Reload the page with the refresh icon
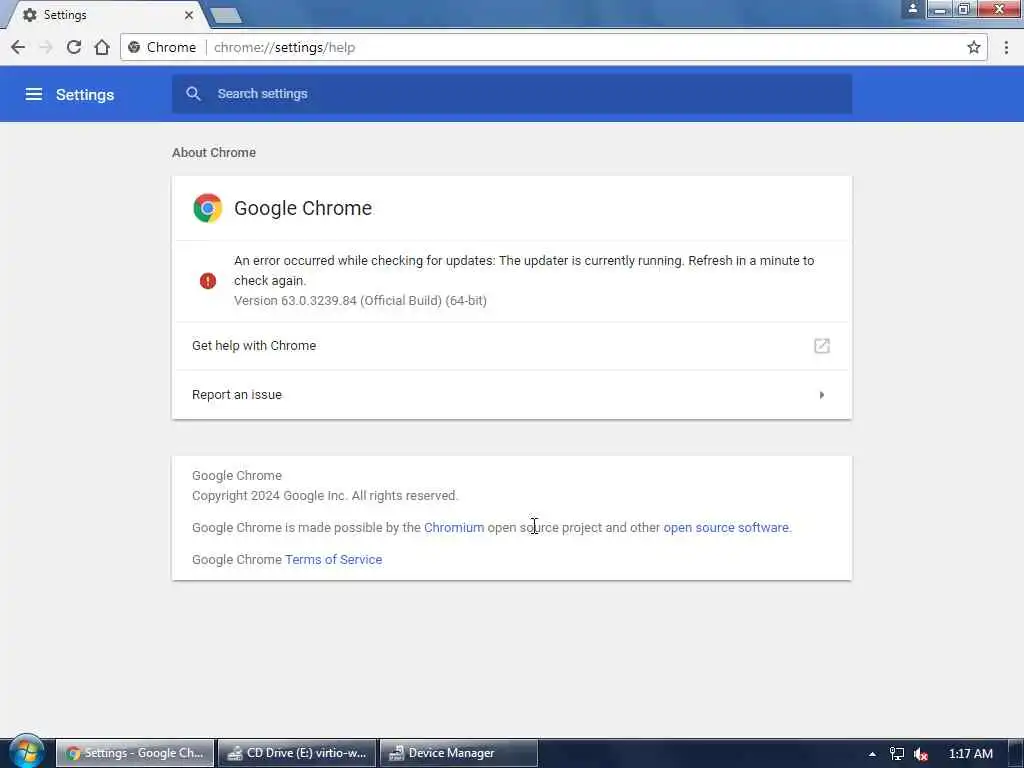 click(x=74, y=47)
